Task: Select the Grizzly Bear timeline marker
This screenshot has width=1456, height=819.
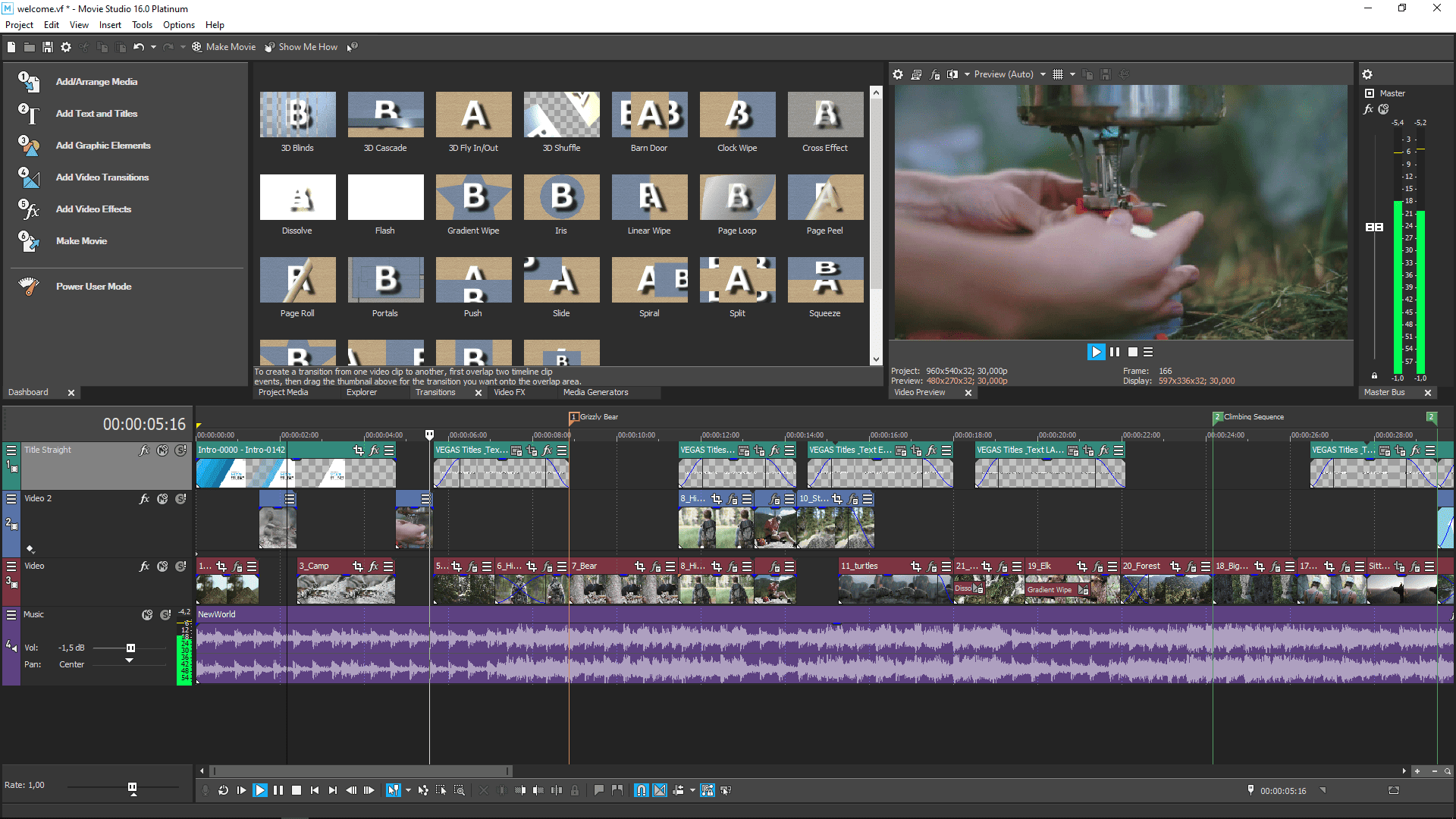Action: pos(574,417)
